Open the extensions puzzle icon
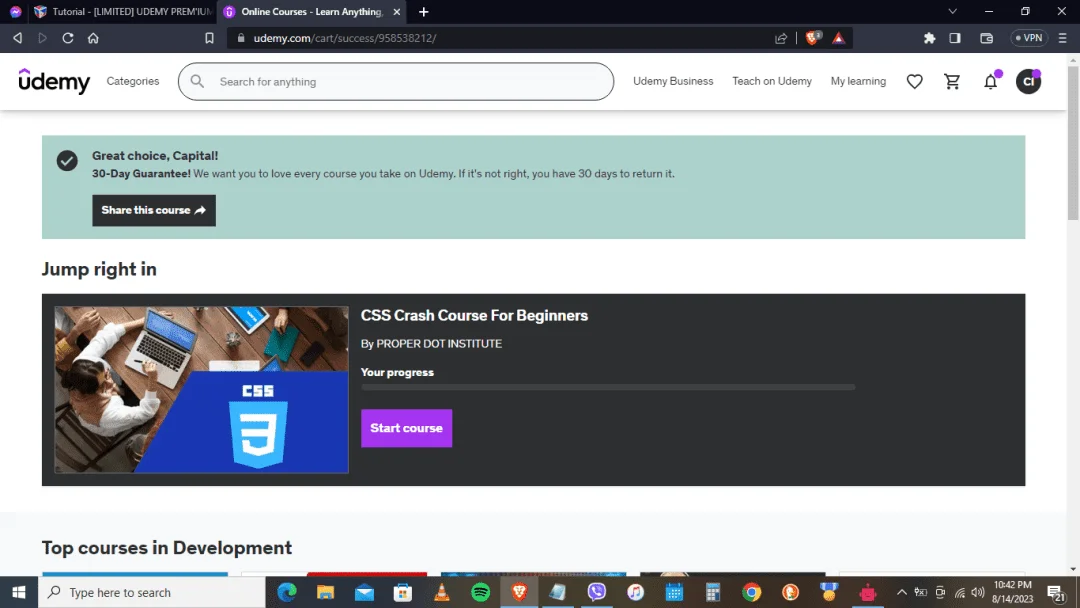Image resolution: width=1080 pixels, height=608 pixels. coord(929,38)
